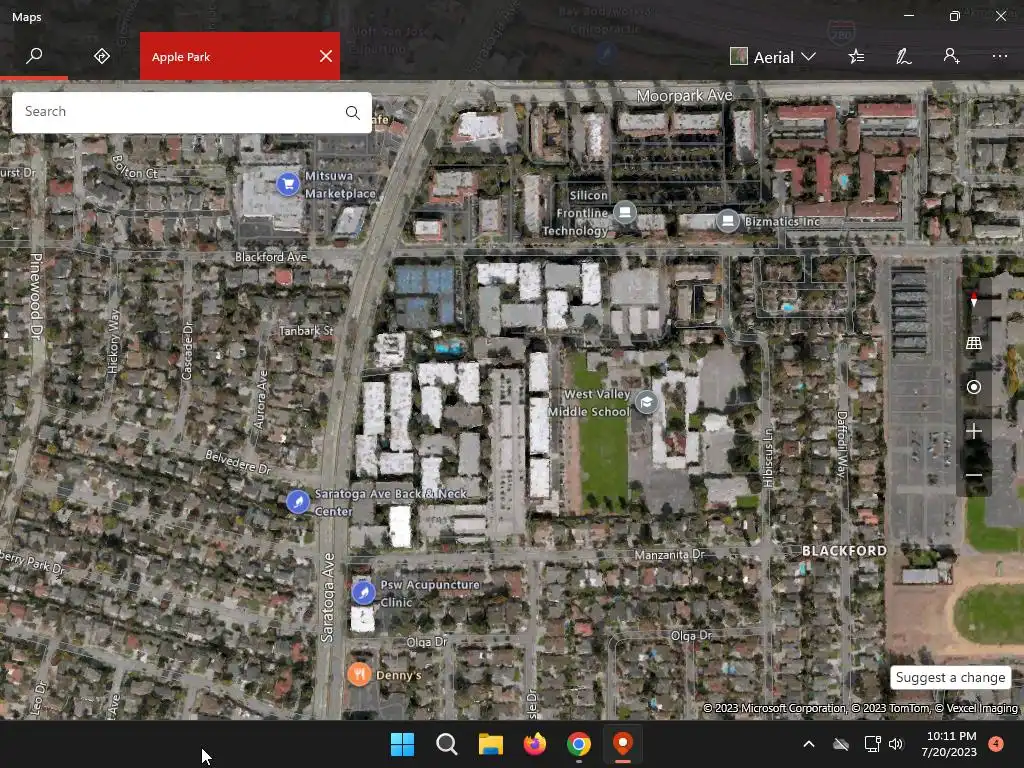Click the Moorpark Ave street label
Viewport: 1024px width, 768px height.
coord(684,96)
